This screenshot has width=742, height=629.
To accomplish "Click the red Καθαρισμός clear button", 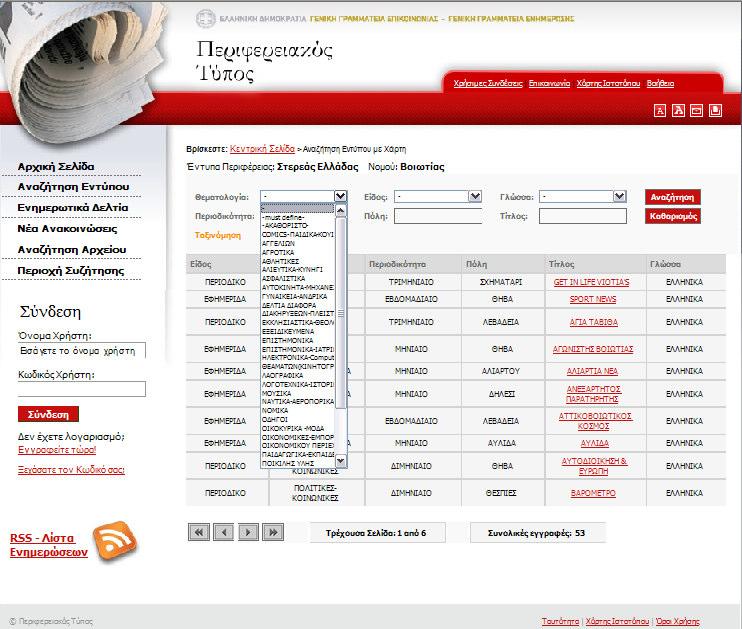I will [672, 216].
